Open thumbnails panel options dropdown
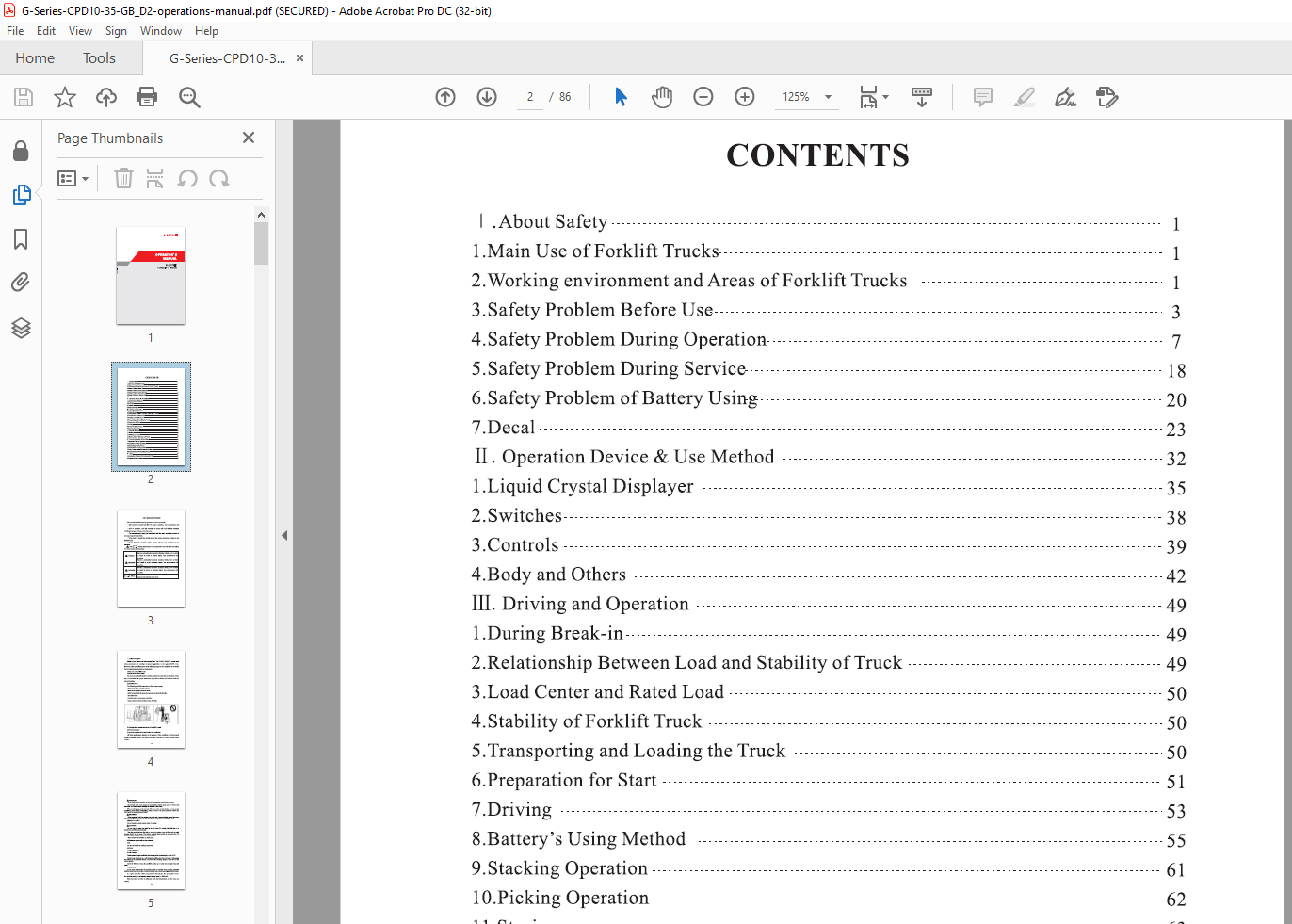This screenshot has height=924, width=1292. pyautogui.click(x=73, y=178)
